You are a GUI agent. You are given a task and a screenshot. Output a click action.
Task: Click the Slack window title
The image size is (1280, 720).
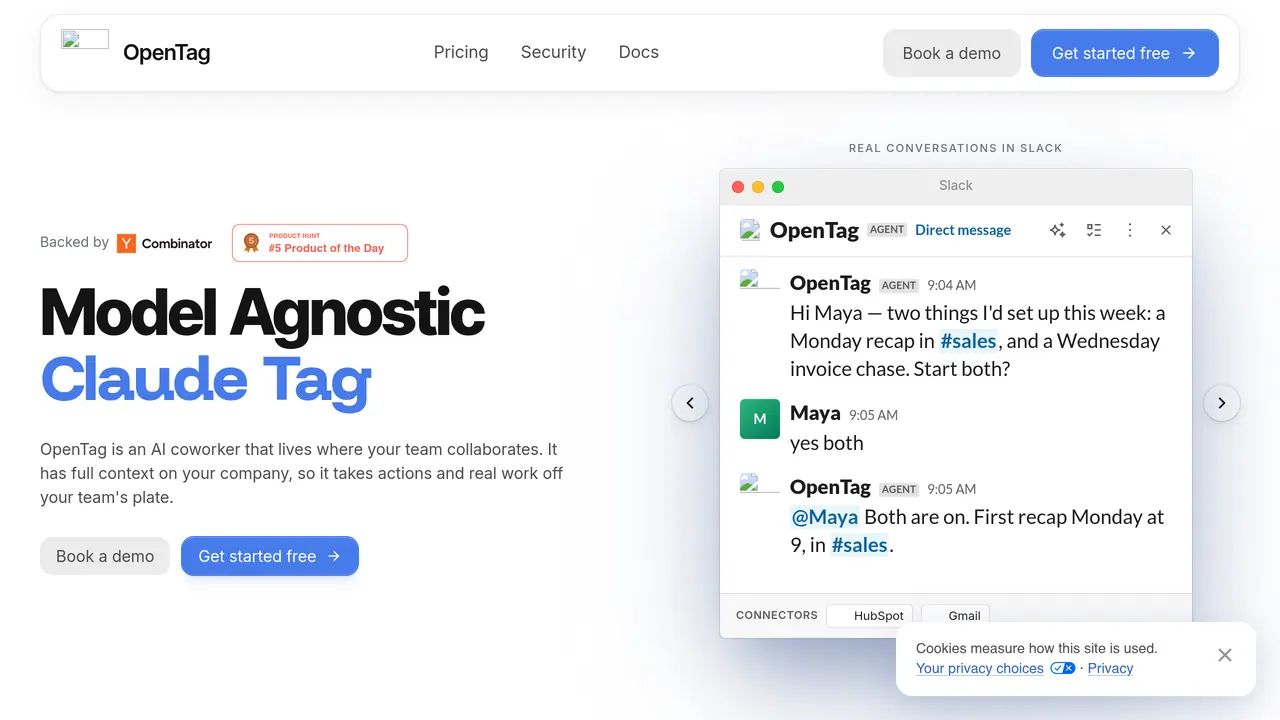[x=956, y=185]
